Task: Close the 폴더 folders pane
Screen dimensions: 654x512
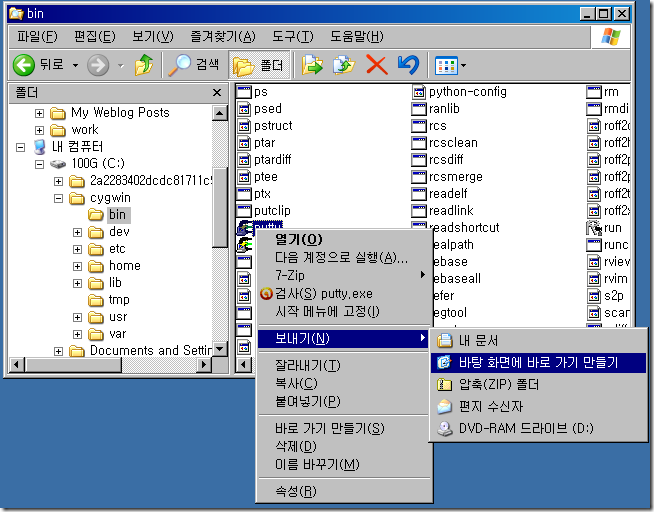Action: coord(217,93)
